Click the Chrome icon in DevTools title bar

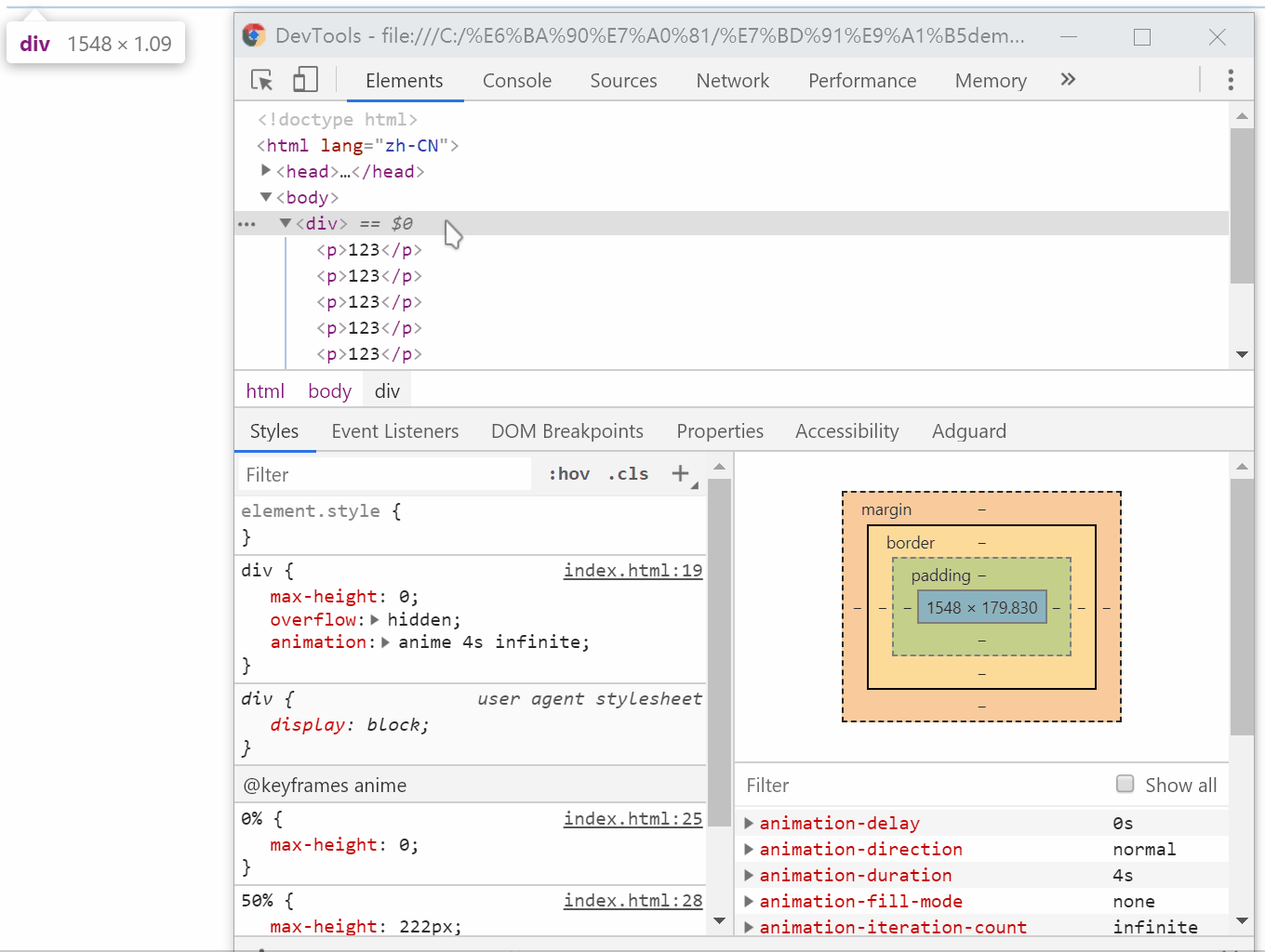(x=254, y=35)
